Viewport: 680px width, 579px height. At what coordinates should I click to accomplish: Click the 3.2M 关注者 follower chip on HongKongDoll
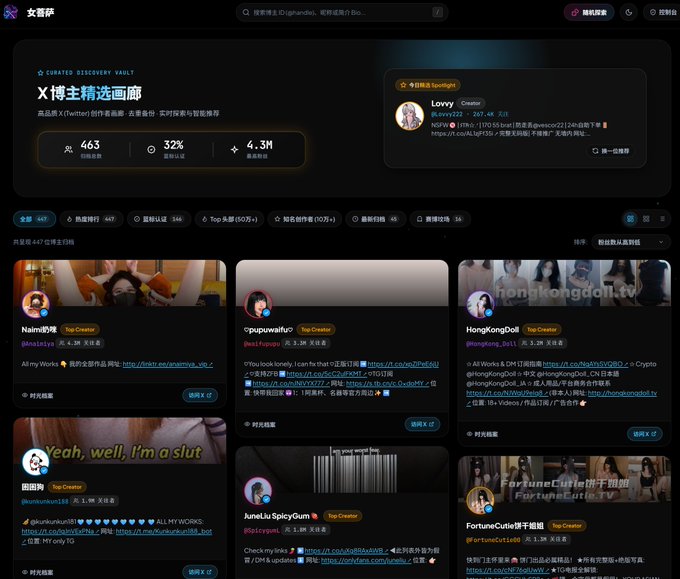pyautogui.click(x=544, y=343)
